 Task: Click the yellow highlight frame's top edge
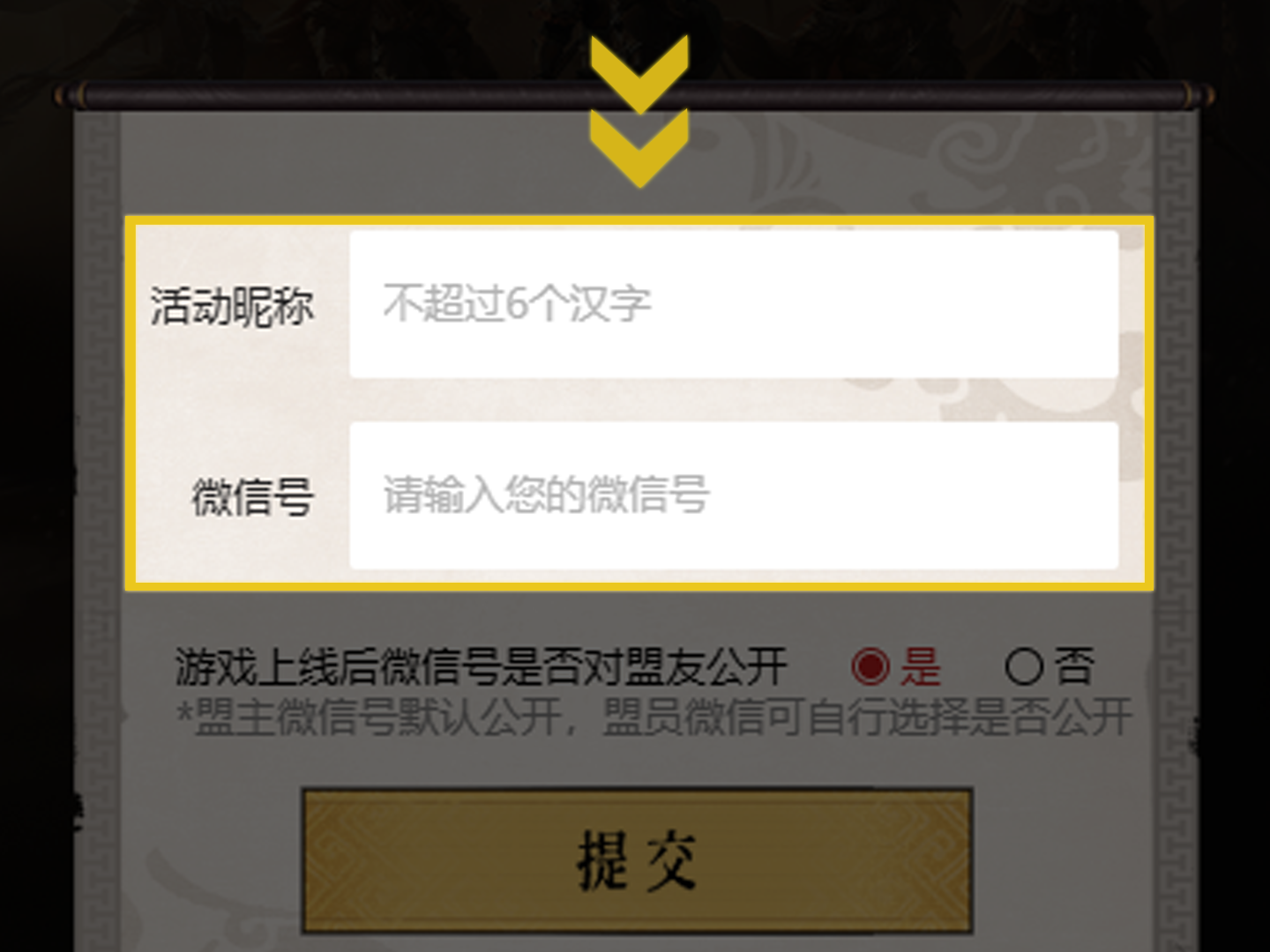coord(639,220)
